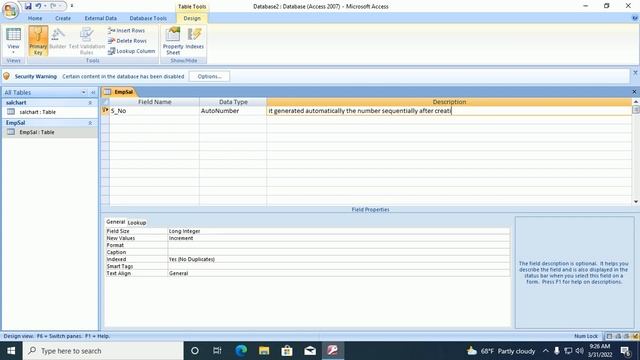This screenshot has width=640, height=360.
Task: Click the taskbar search box
Action: pyautogui.click(x=103, y=351)
